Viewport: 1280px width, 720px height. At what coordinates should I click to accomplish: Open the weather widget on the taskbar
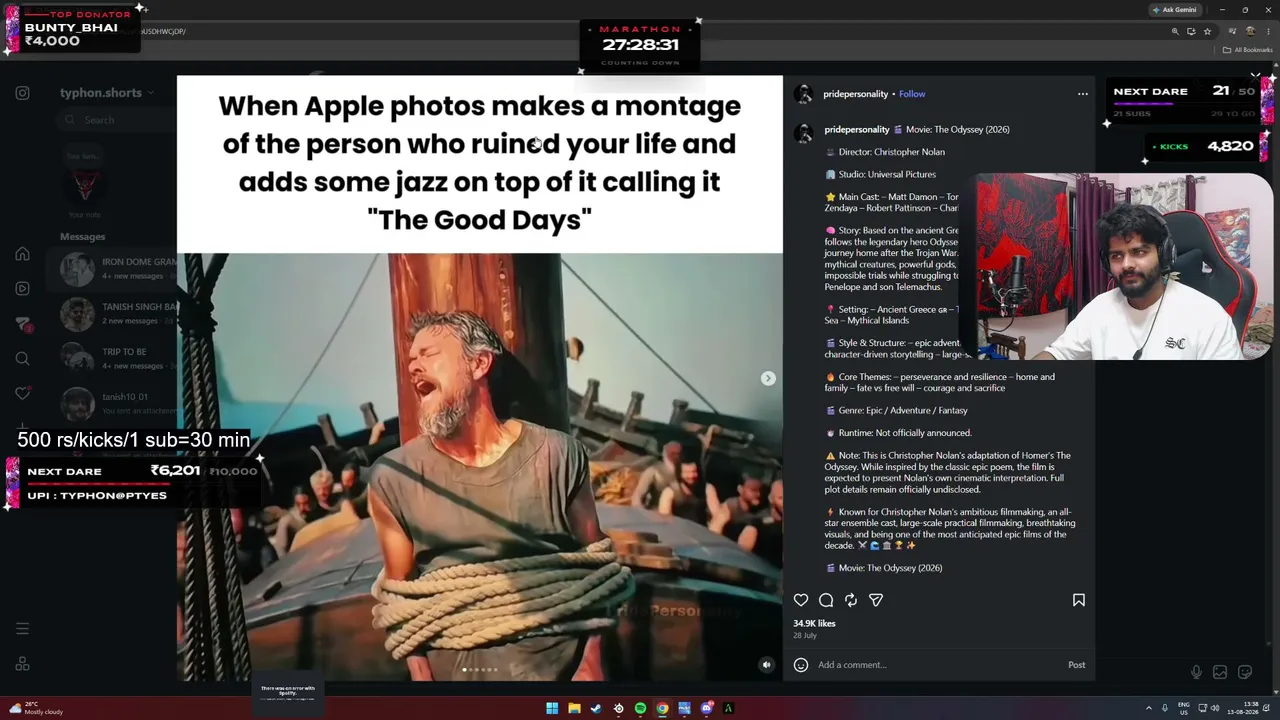click(37, 708)
